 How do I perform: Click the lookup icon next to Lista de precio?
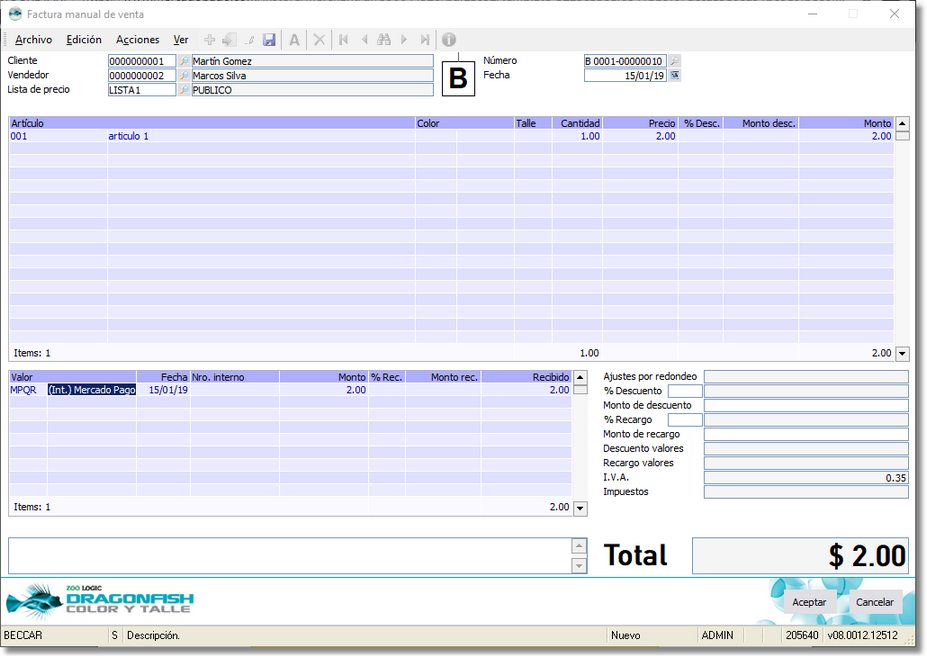(x=184, y=90)
